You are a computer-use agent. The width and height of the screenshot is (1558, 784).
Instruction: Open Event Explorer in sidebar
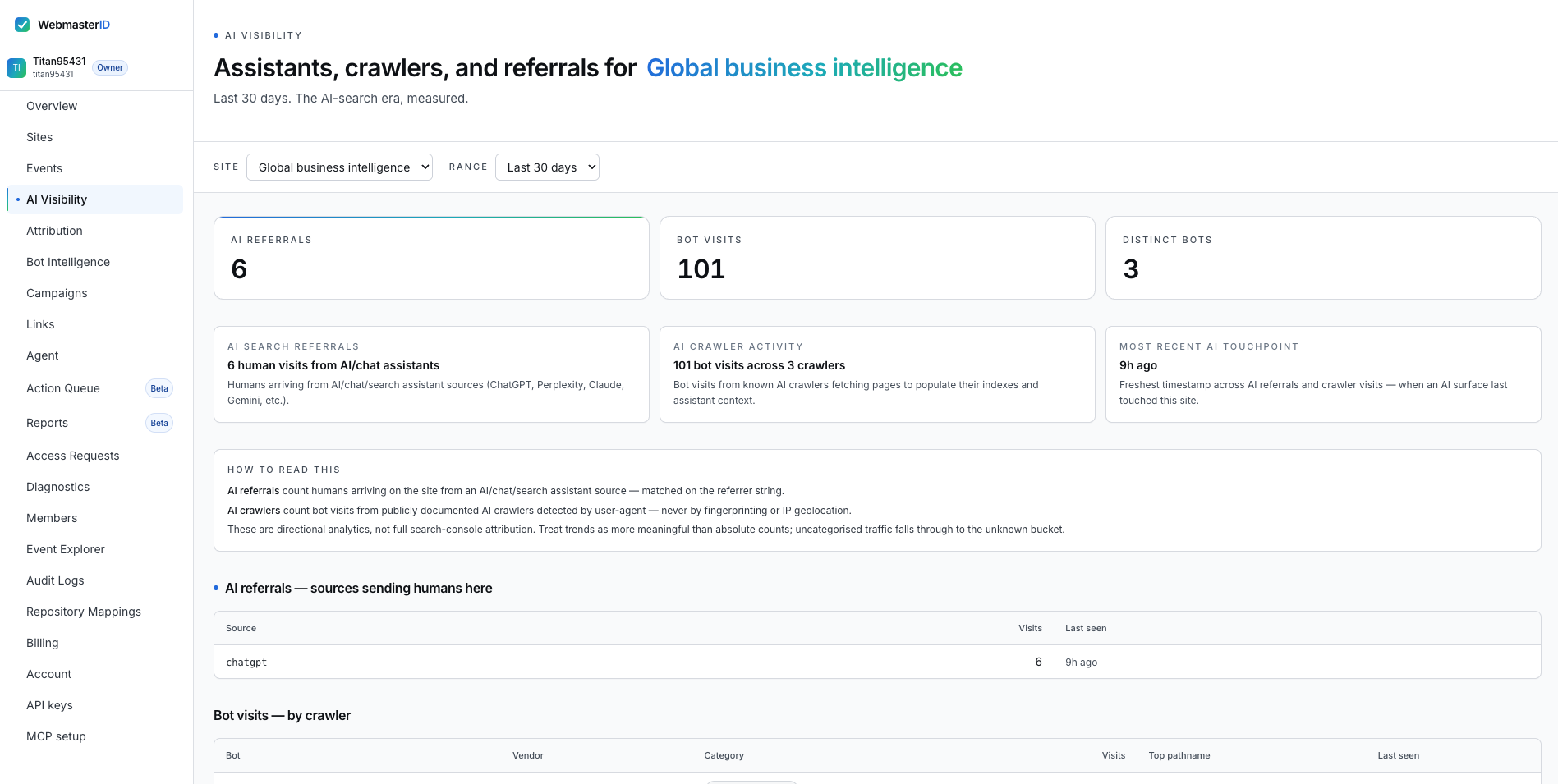coord(66,549)
